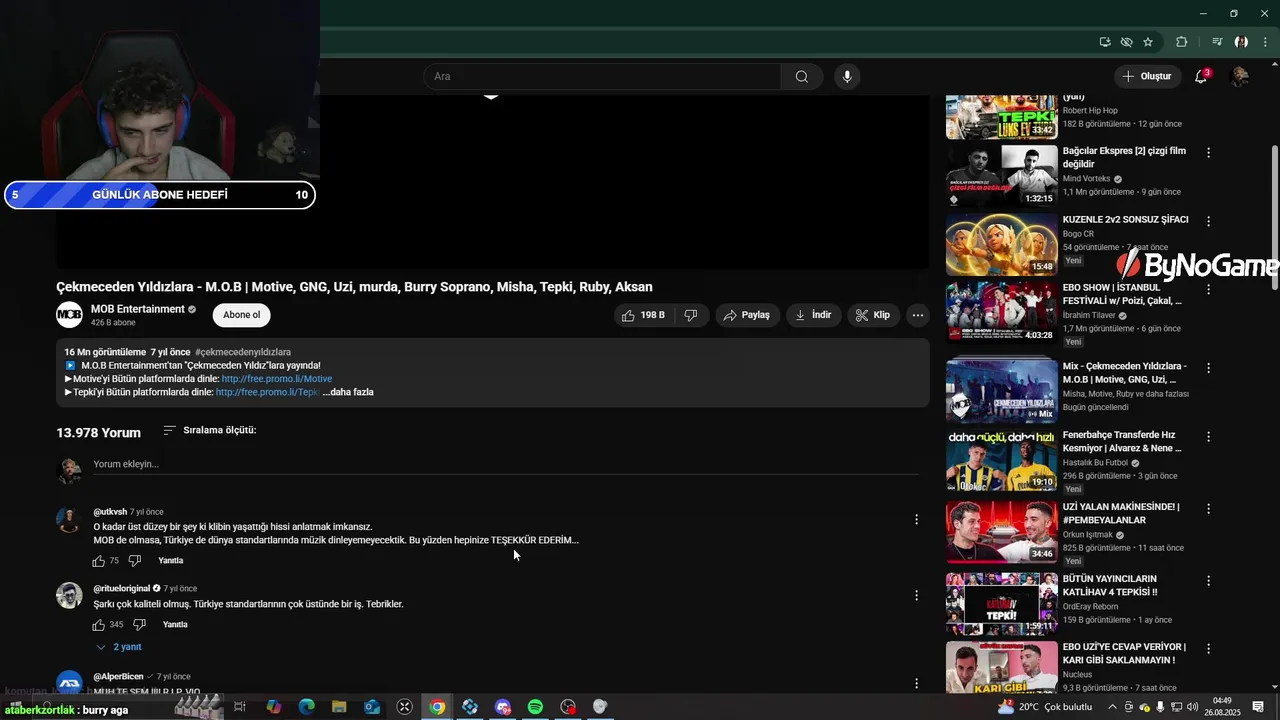
Task: Open Spotify from the taskbar
Action: (535, 707)
